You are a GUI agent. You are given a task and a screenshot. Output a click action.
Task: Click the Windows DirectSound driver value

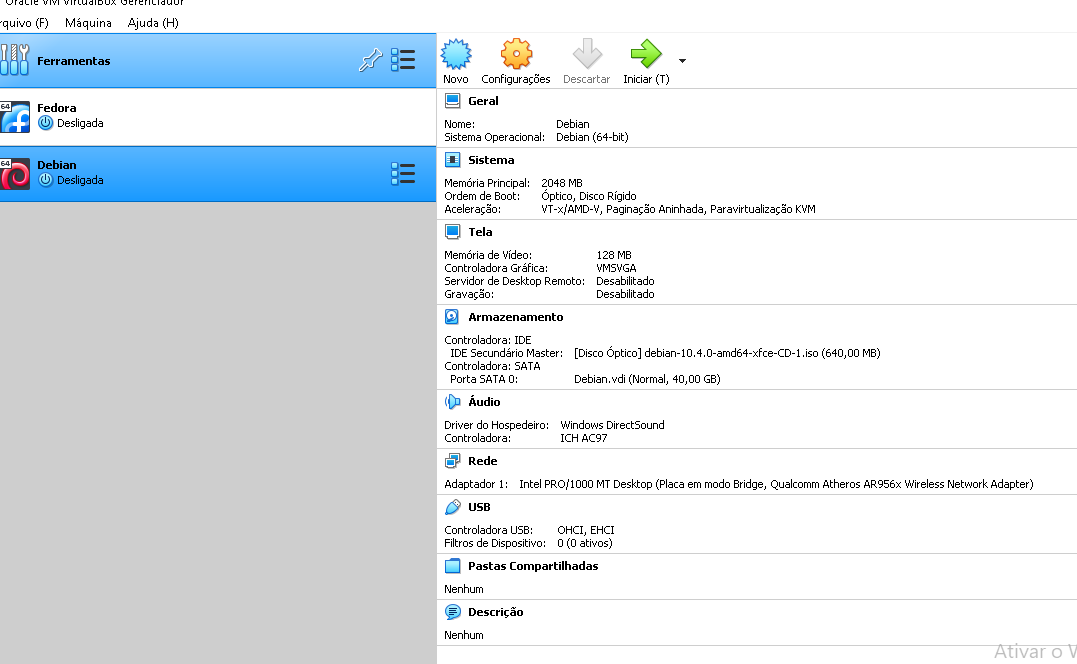tap(613, 425)
